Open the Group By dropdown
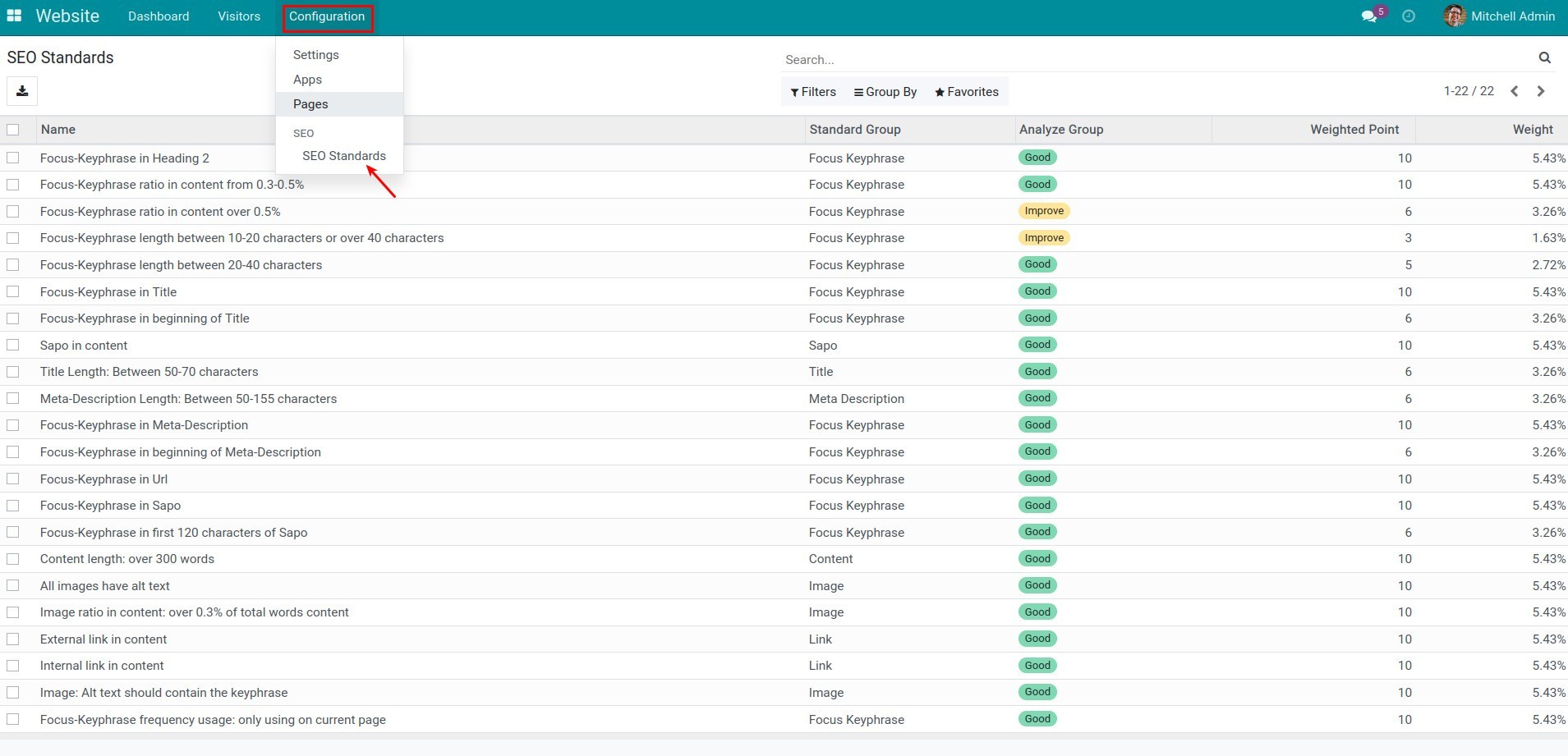The image size is (1568, 756). pyautogui.click(x=885, y=92)
